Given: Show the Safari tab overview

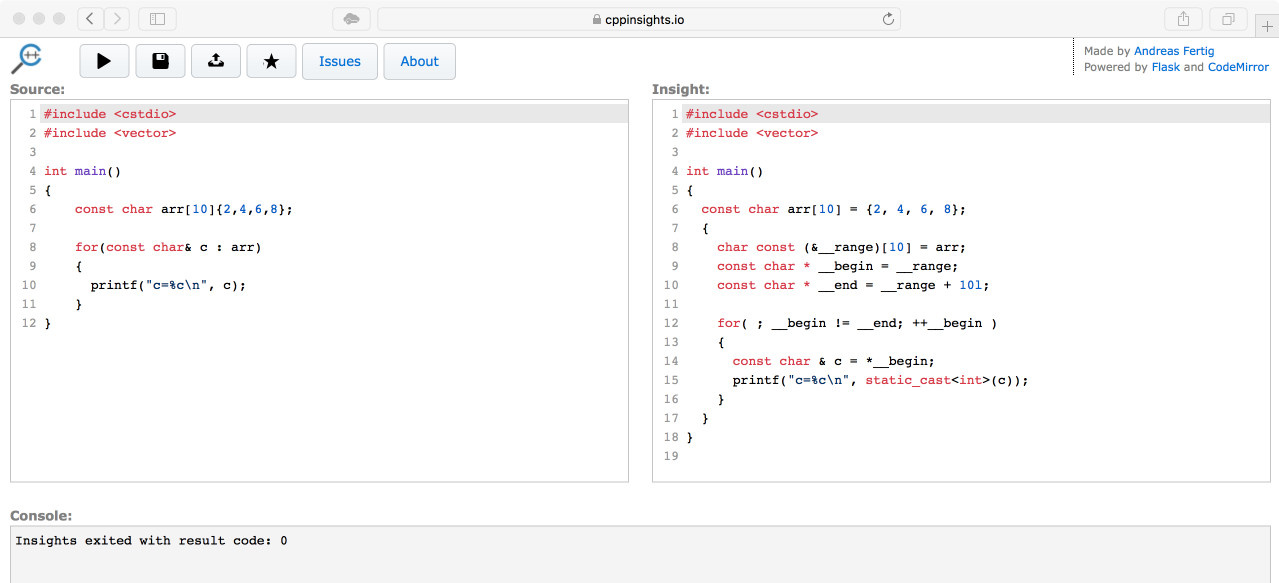Looking at the screenshot, I should click(x=1227, y=19).
